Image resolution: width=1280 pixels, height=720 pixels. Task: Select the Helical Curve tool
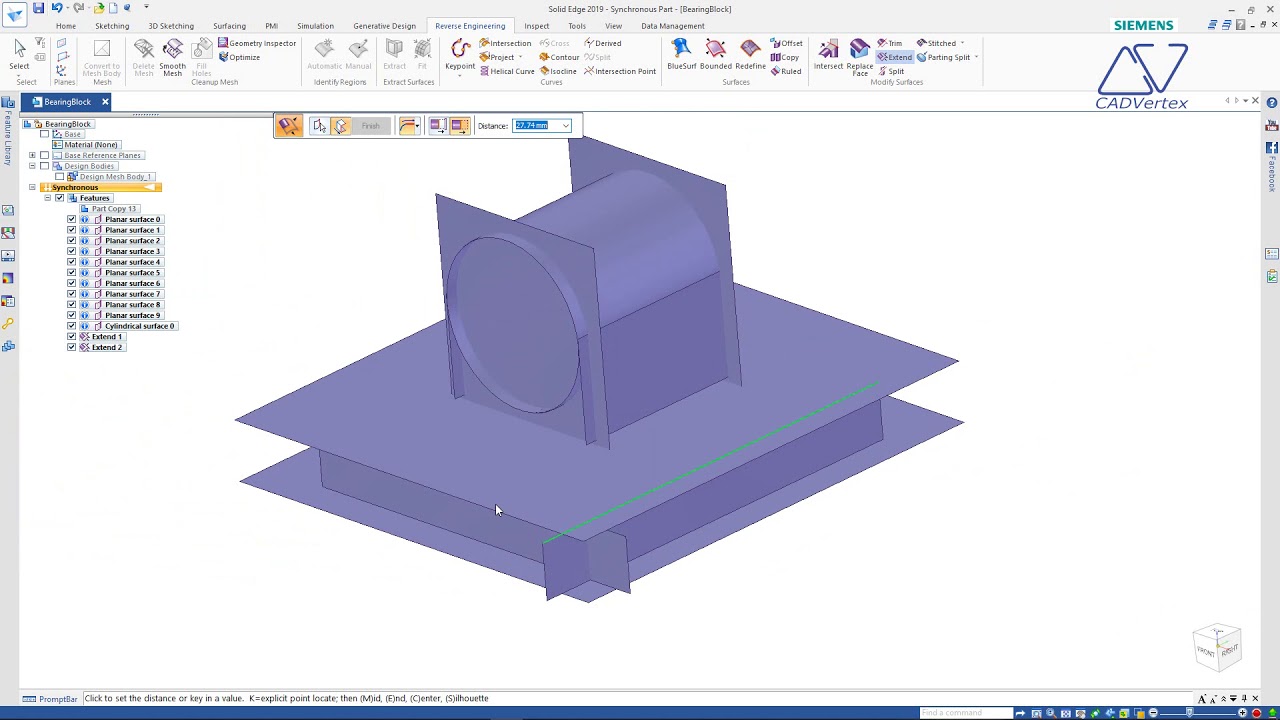click(507, 71)
